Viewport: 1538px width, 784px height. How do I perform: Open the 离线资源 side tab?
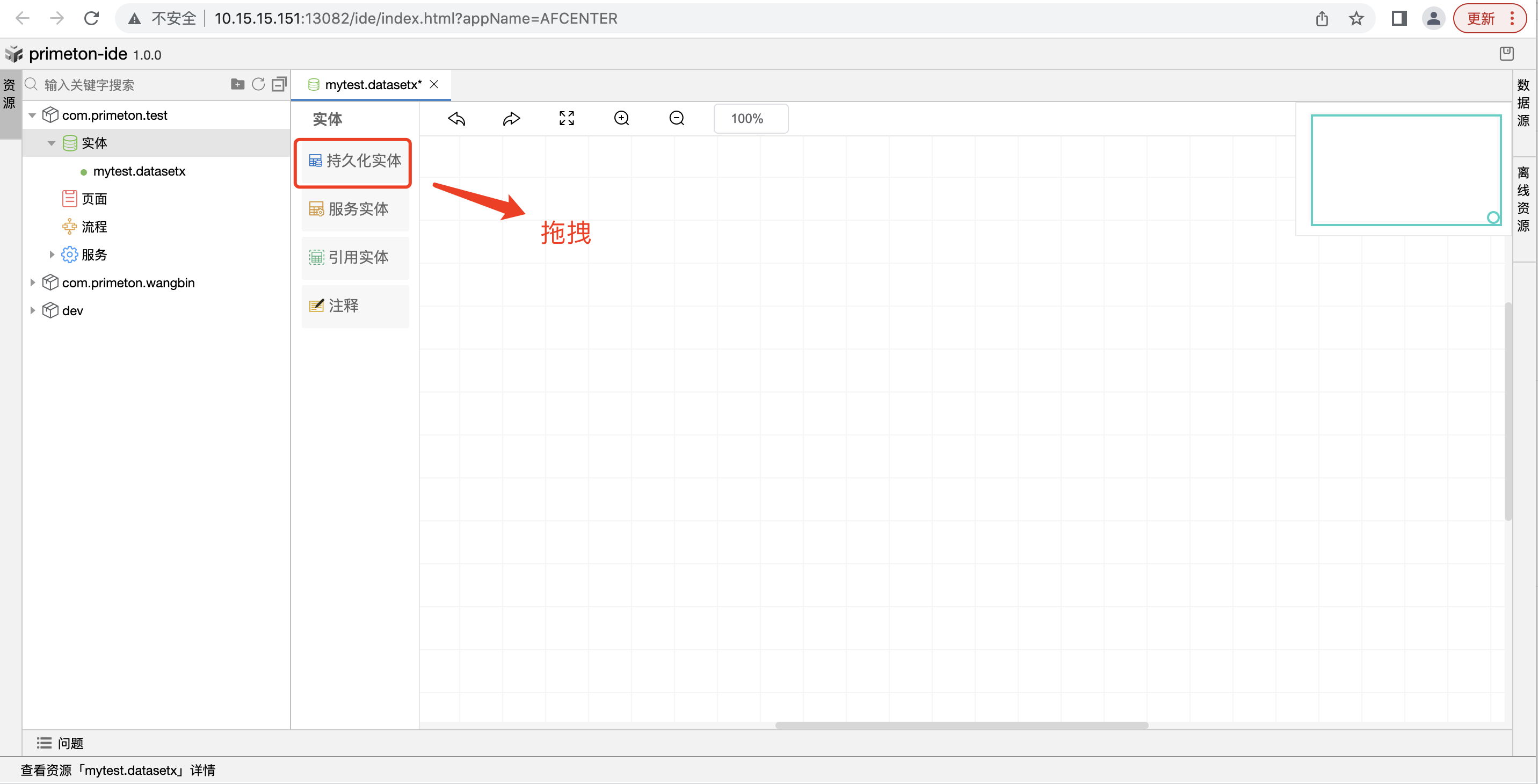[1523, 199]
